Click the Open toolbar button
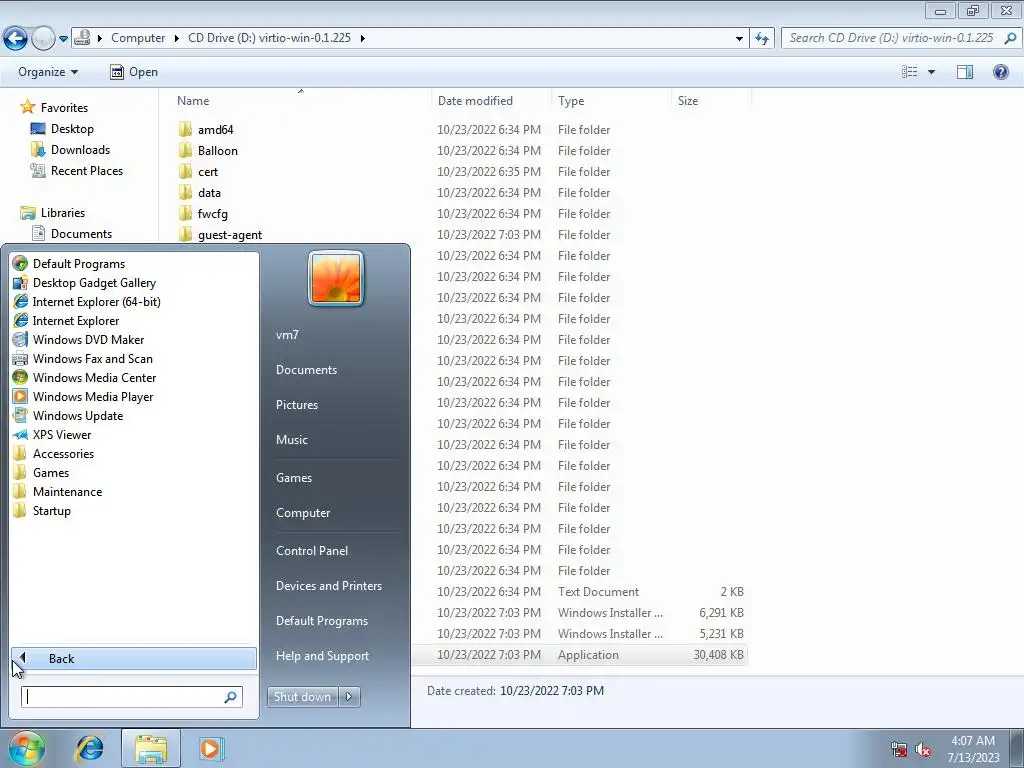 [134, 72]
